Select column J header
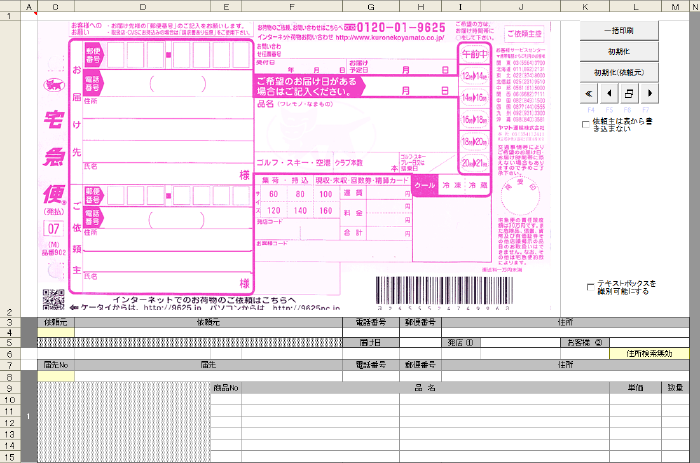Screen dimensions: 700x463 pos(521,6)
